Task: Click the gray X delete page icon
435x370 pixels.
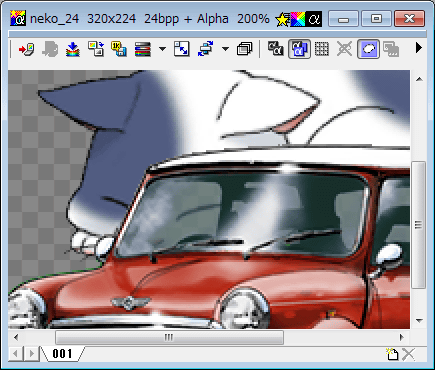Action: [408, 354]
